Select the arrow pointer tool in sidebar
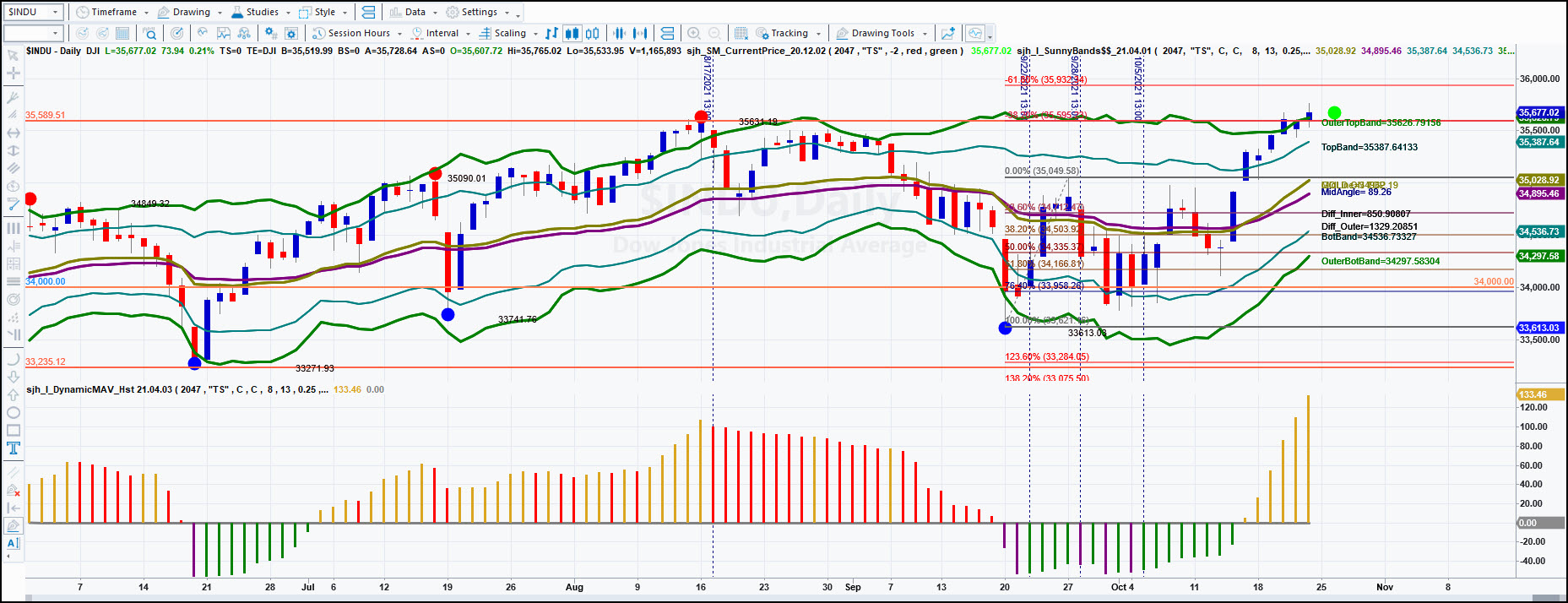The height and width of the screenshot is (603, 1568). (14, 56)
